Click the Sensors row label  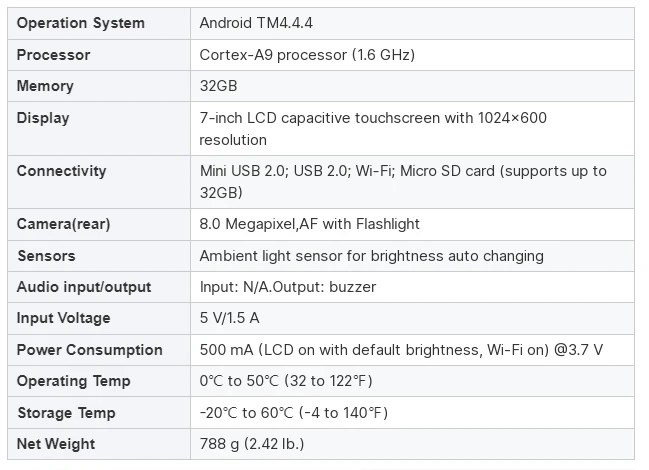coord(46,256)
